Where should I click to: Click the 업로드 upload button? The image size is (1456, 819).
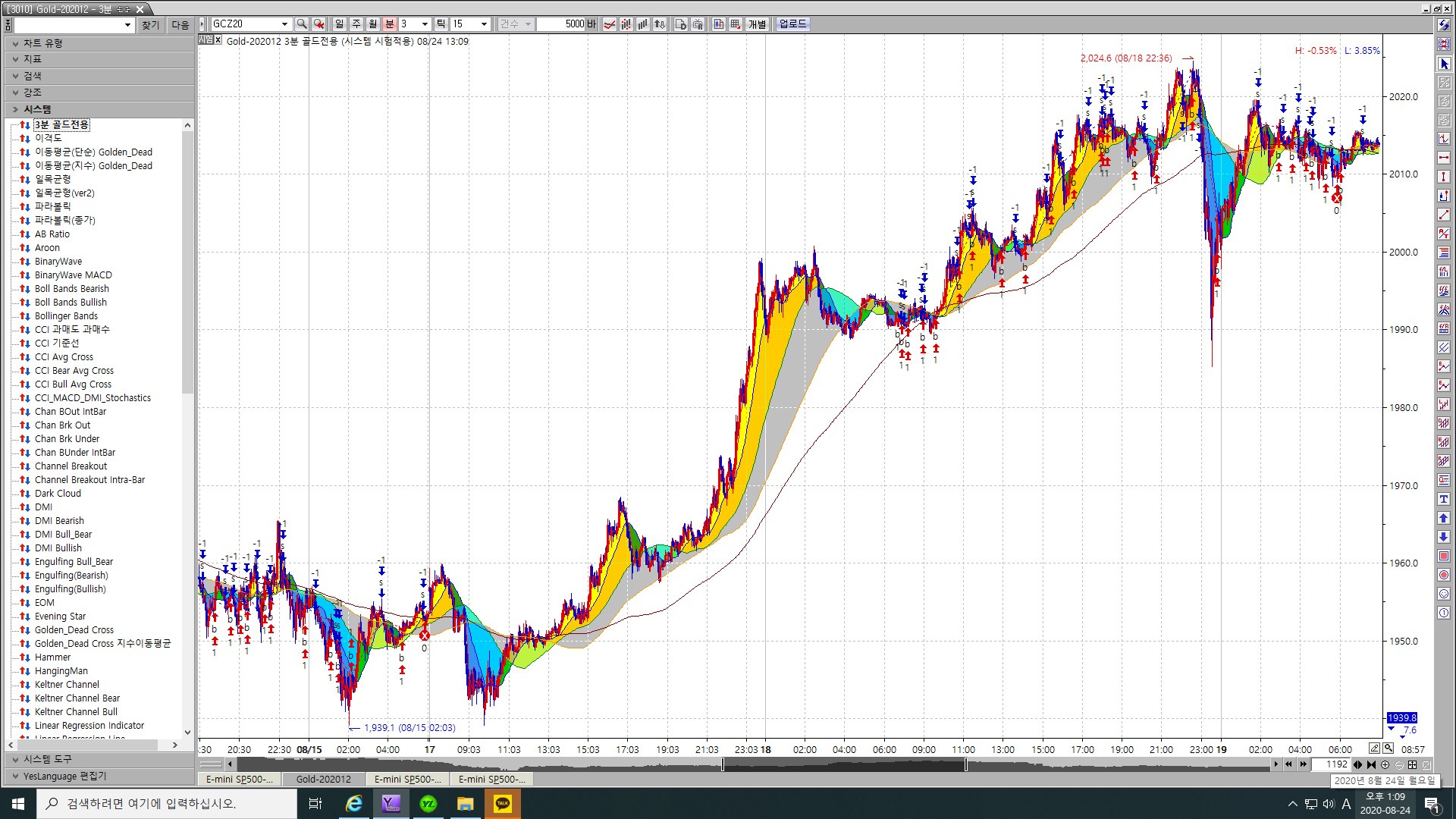pyautogui.click(x=792, y=24)
